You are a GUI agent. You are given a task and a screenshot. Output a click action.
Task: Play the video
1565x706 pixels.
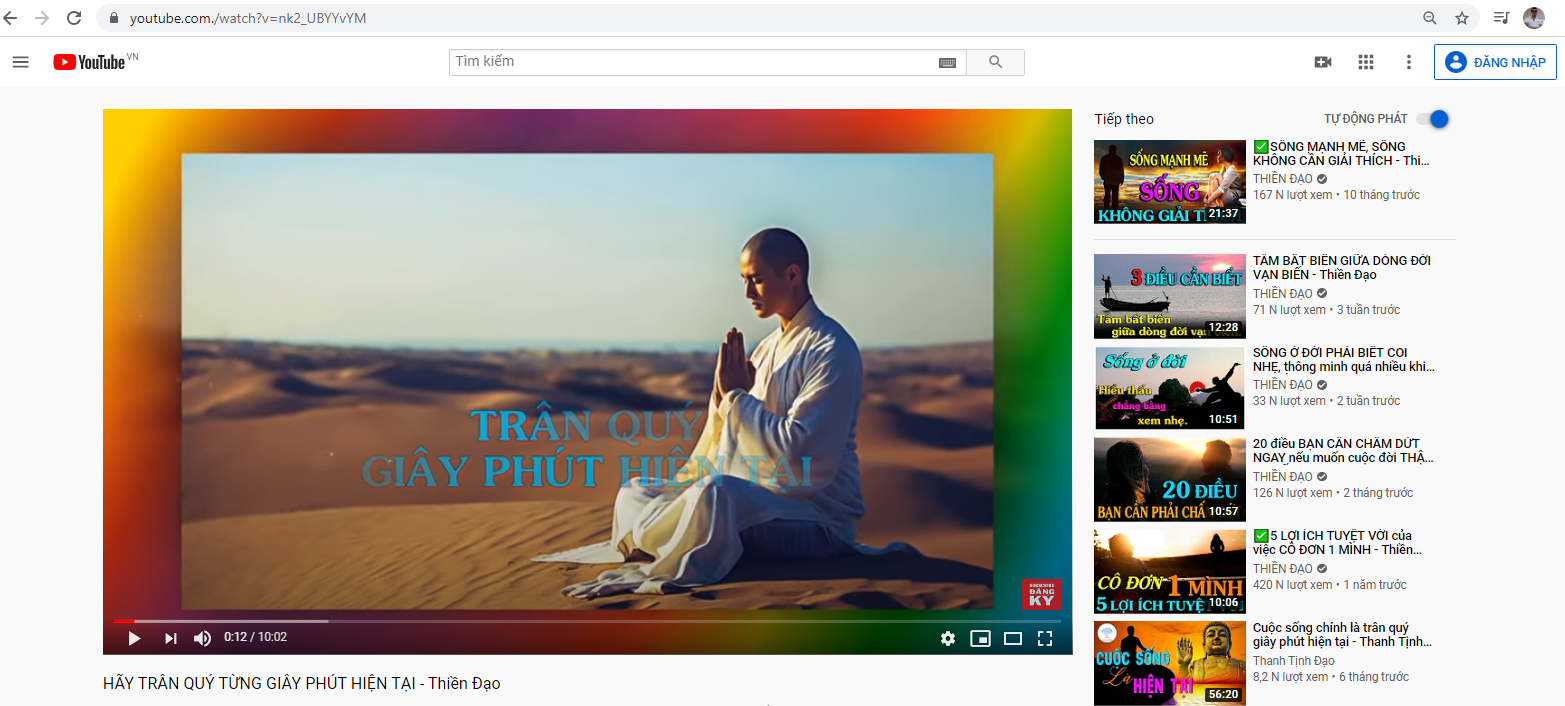134,638
